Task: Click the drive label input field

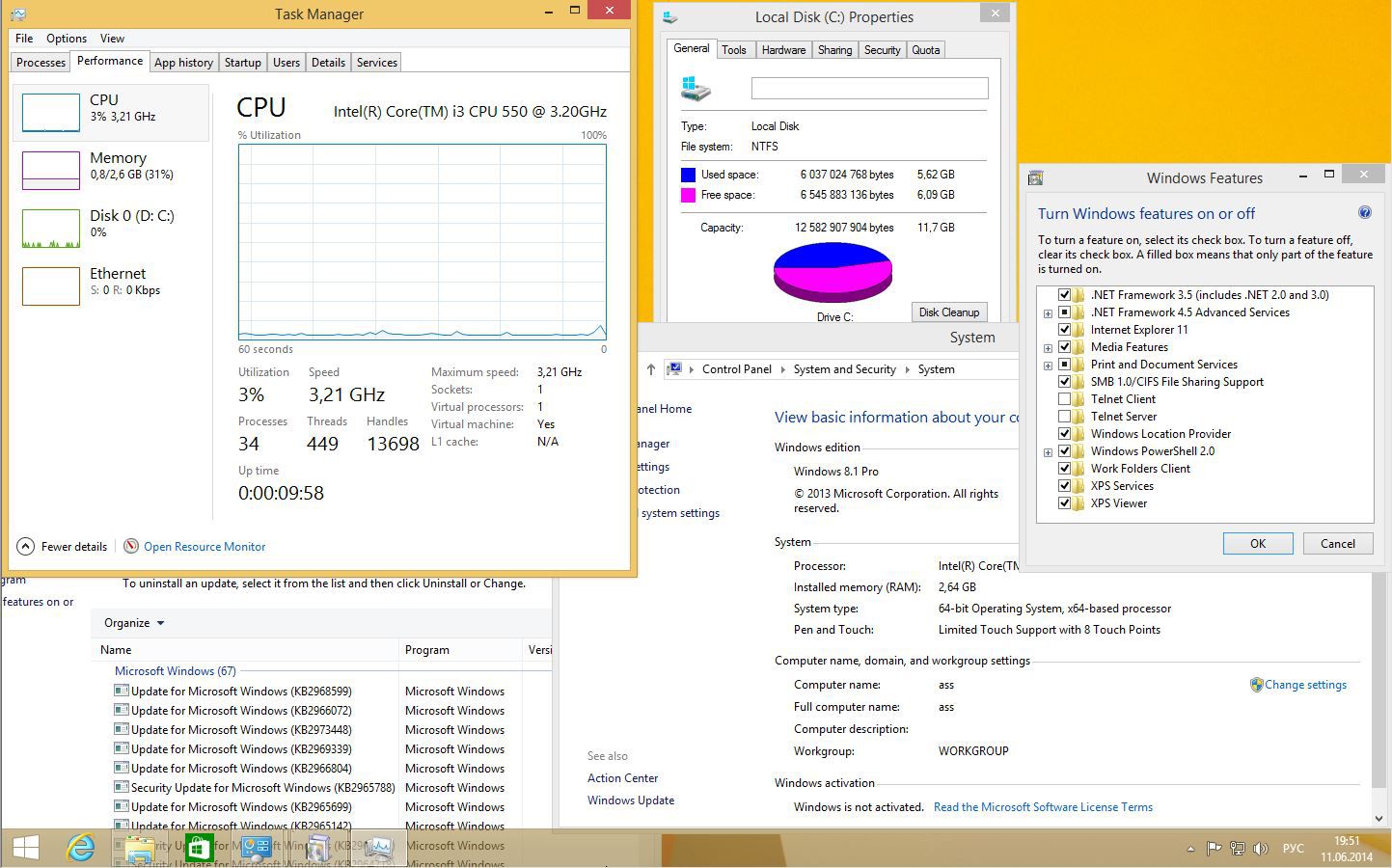Action: [x=870, y=89]
